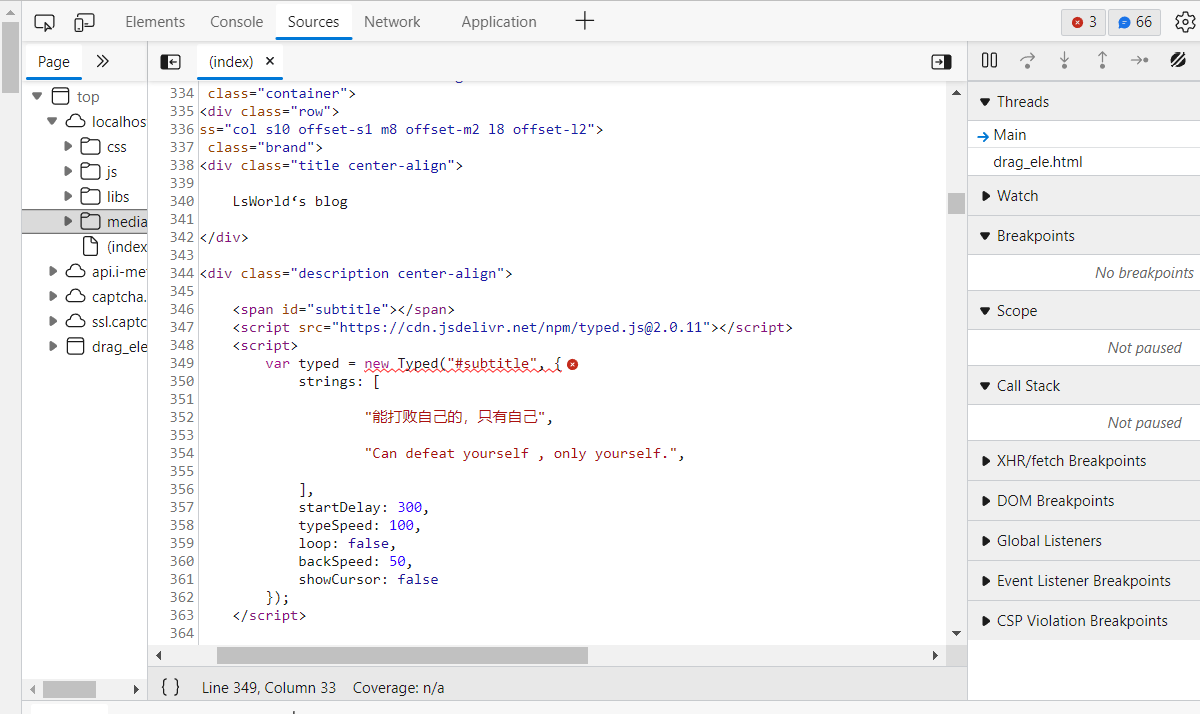The image size is (1200, 714).
Task: Open the Application tab
Action: (499, 21)
